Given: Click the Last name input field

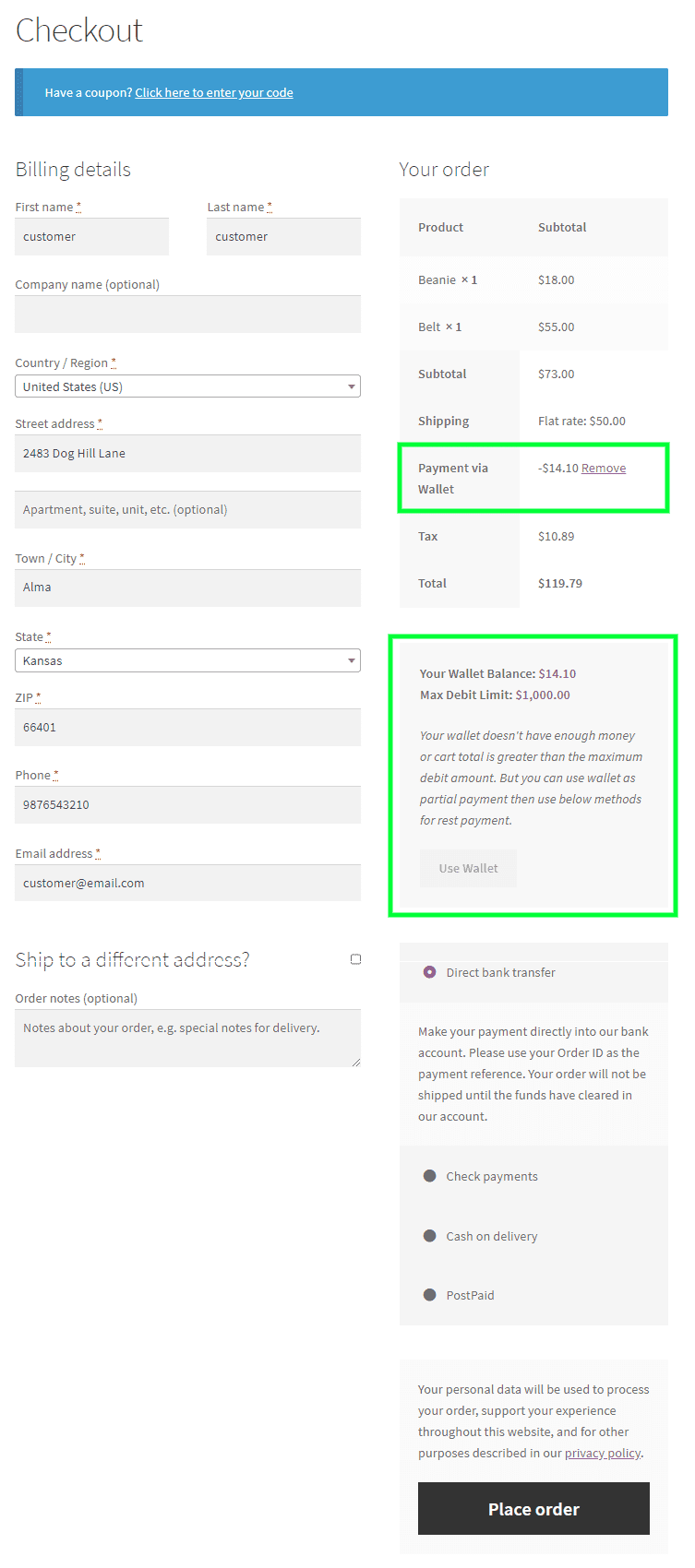Looking at the screenshot, I should coord(283,236).
